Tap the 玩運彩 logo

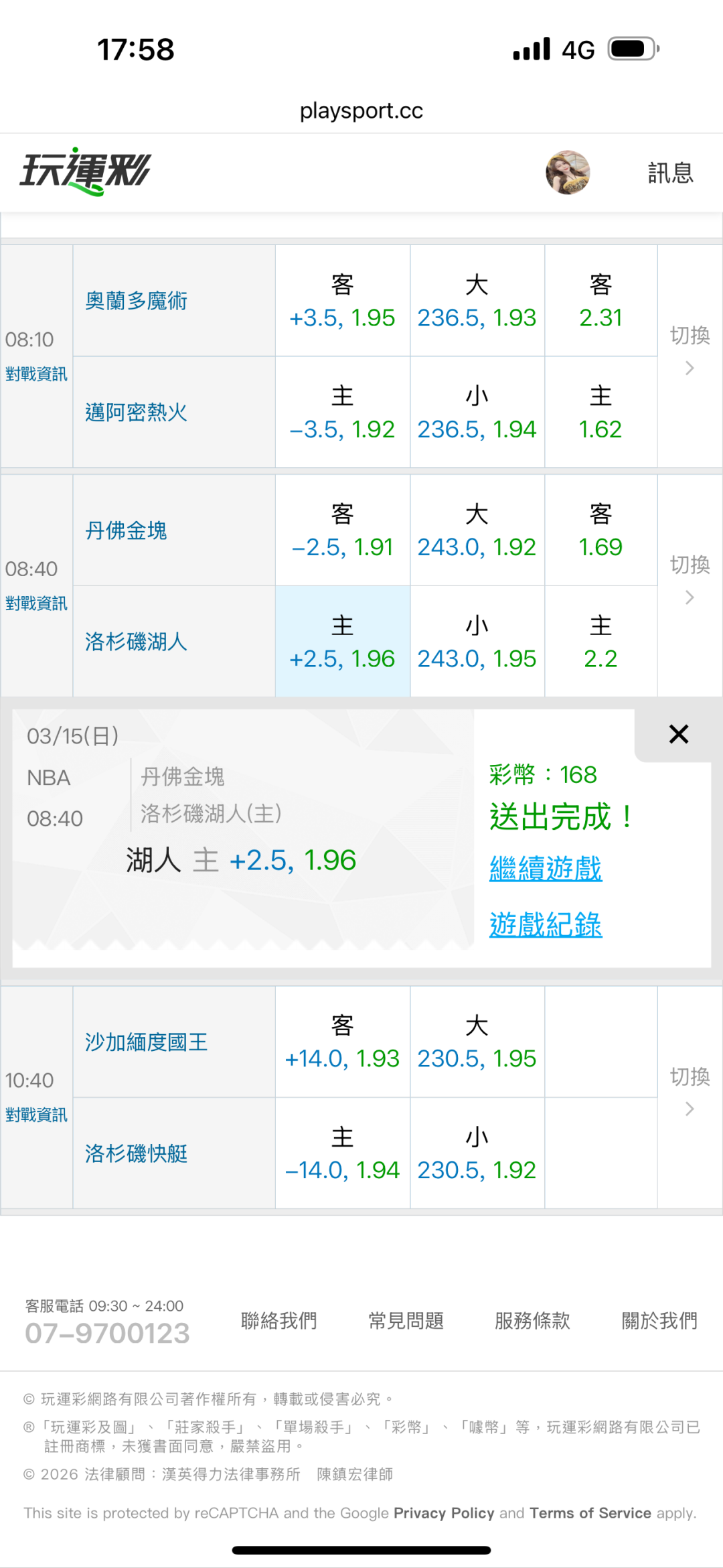click(85, 171)
